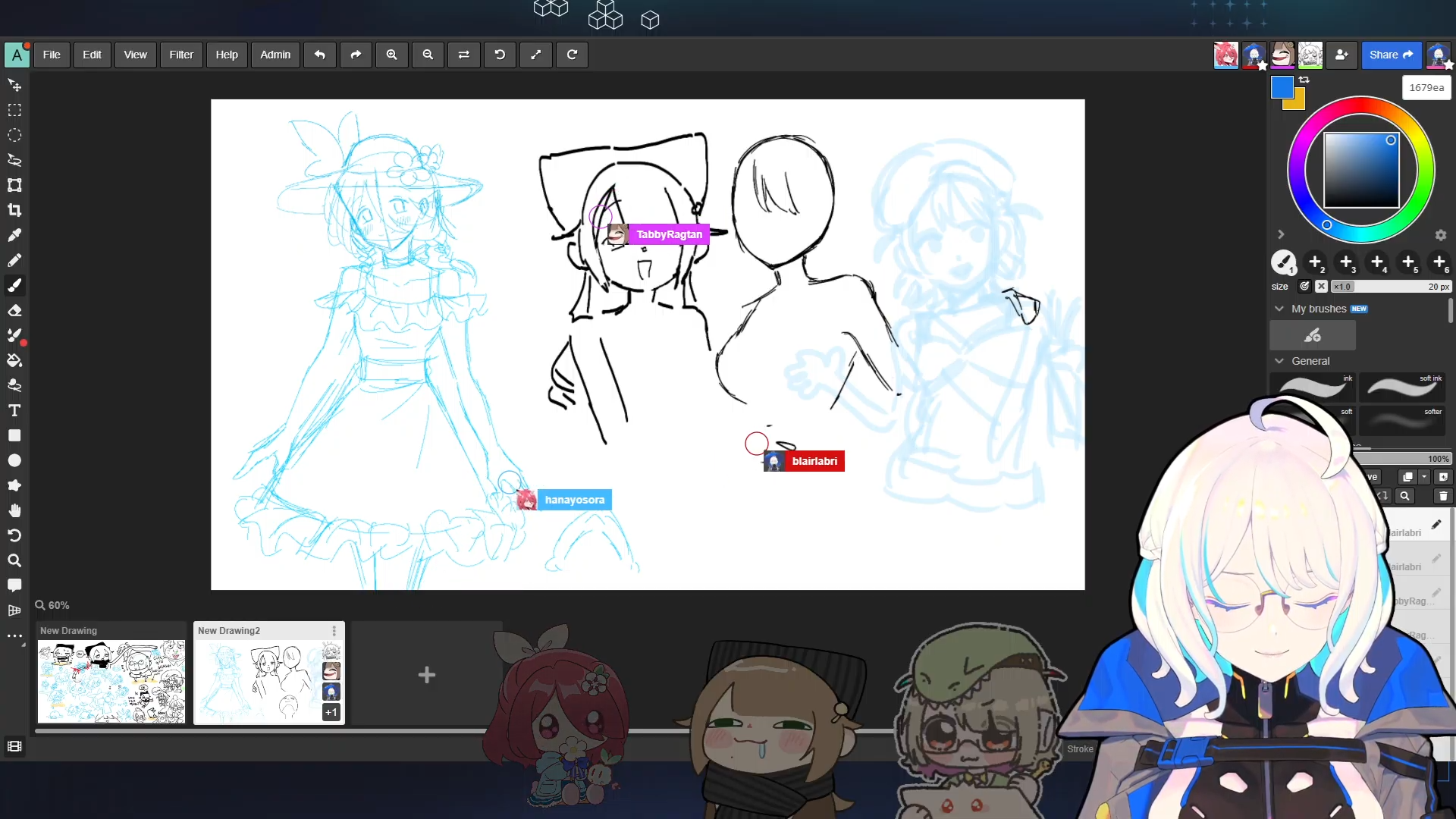Switch to brush slot 2

coord(1316,262)
